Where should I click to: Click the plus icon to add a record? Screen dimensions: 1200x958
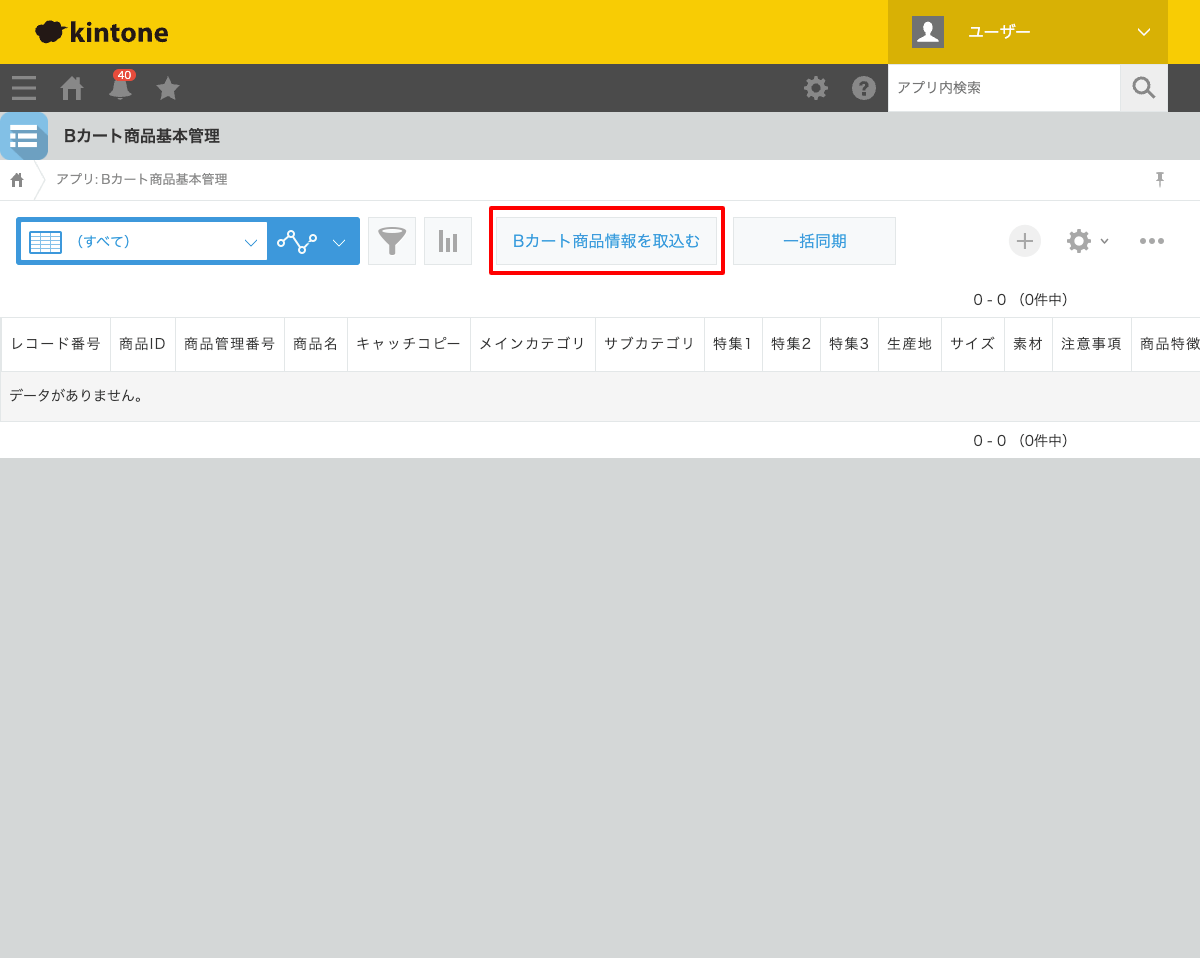click(1024, 240)
